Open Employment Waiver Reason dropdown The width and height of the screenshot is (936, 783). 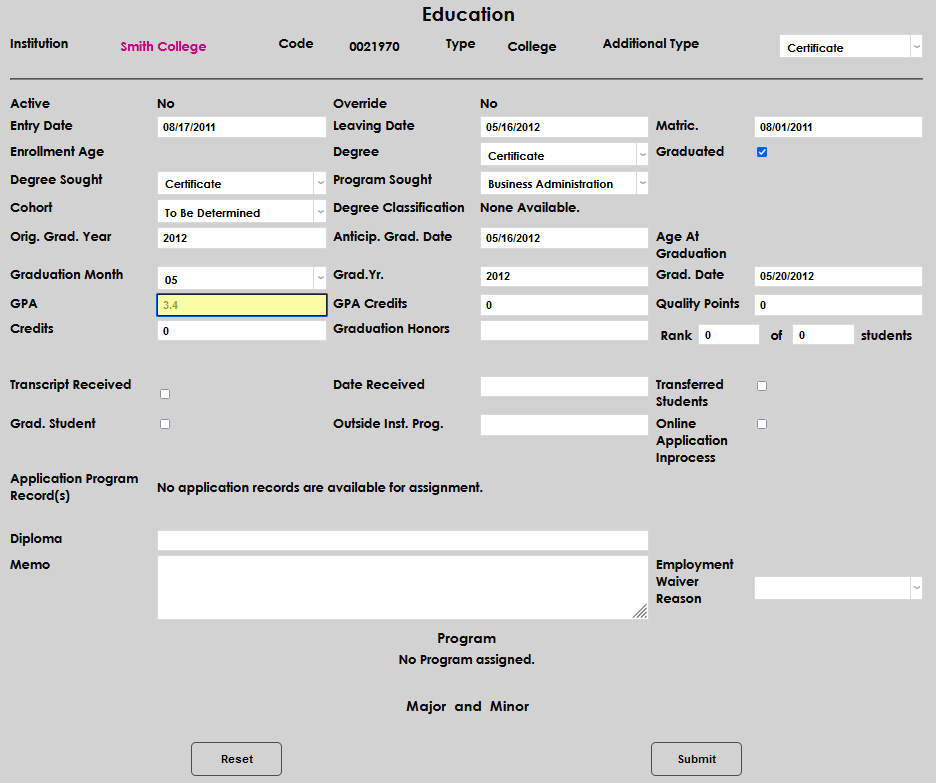[838, 588]
